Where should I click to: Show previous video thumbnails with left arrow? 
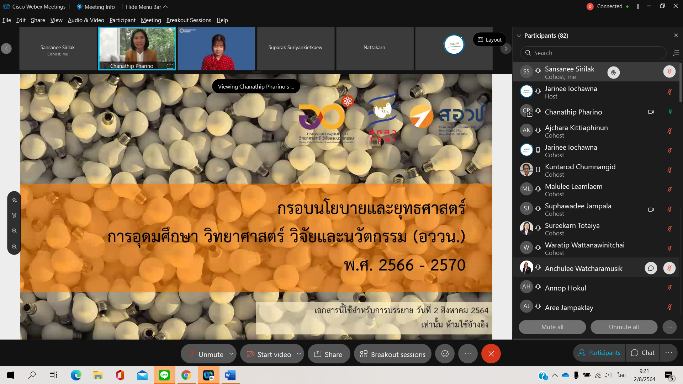coord(6,48)
